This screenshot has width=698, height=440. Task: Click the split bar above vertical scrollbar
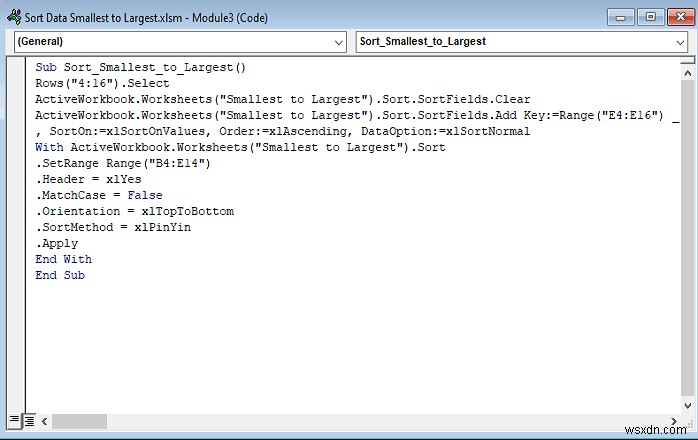coord(688,61)
